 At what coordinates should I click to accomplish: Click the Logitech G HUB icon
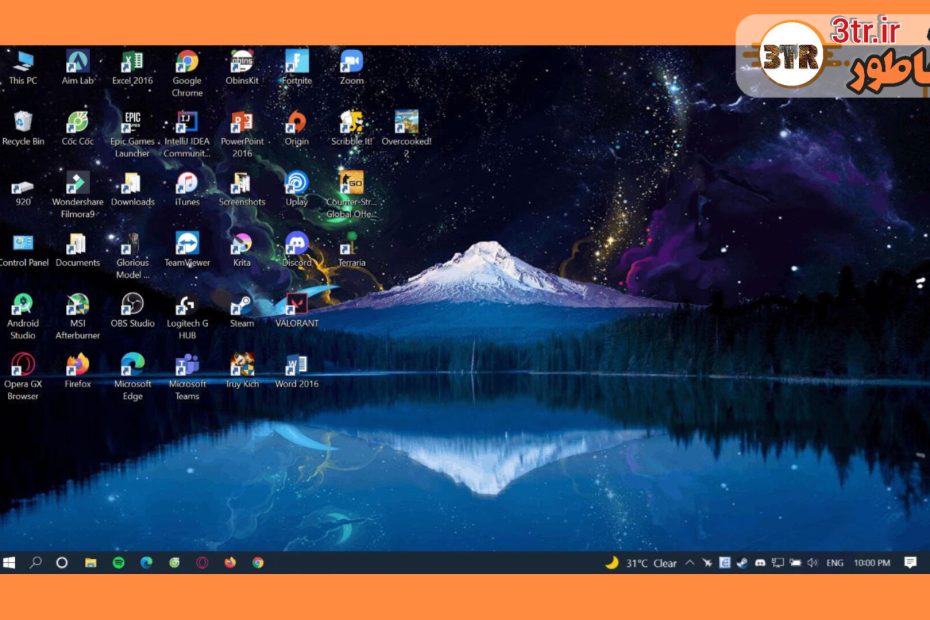coord(187,305)
